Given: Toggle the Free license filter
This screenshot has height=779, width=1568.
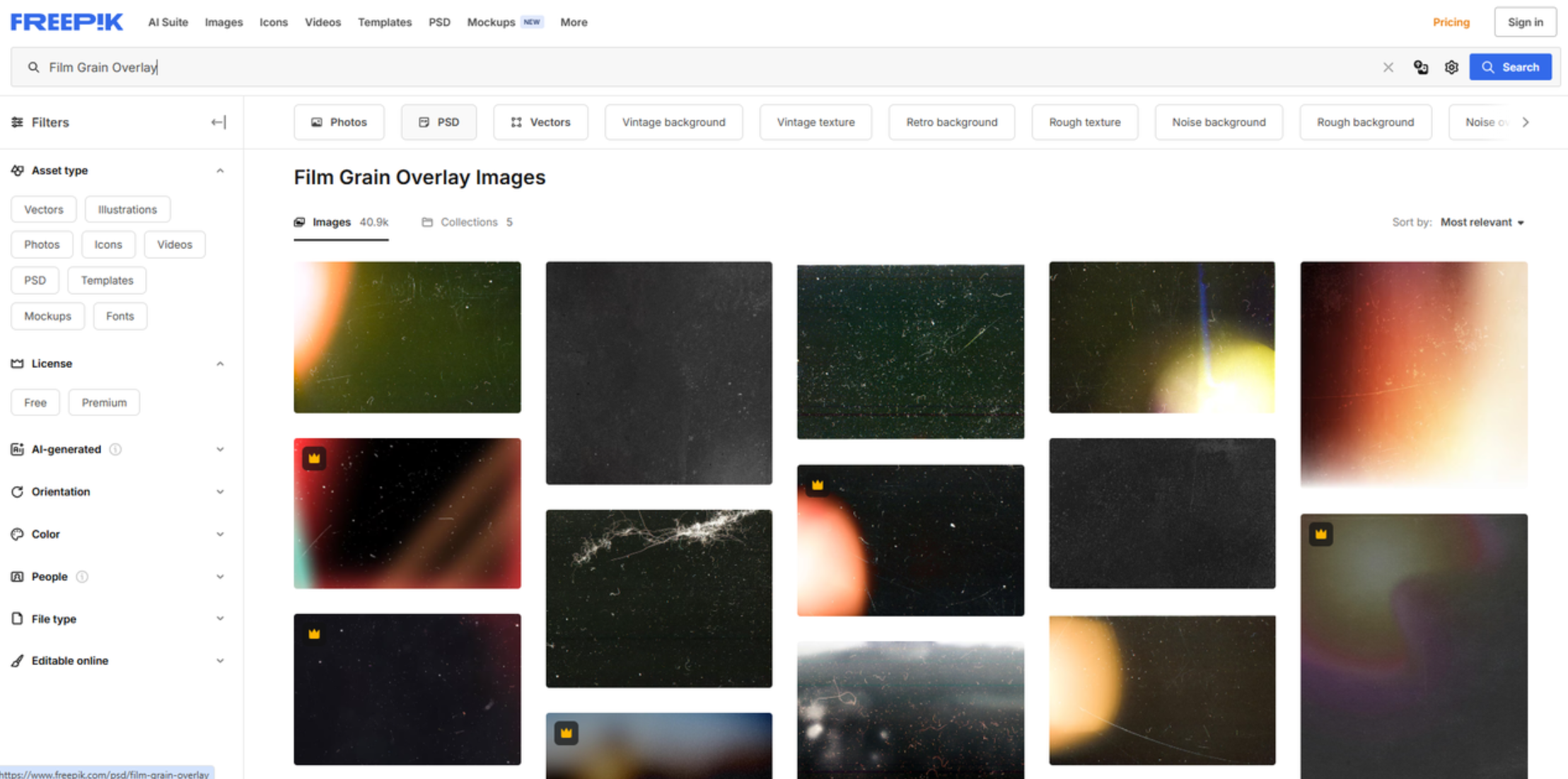Looking at the screenshot, I should (x=35, y=403).
